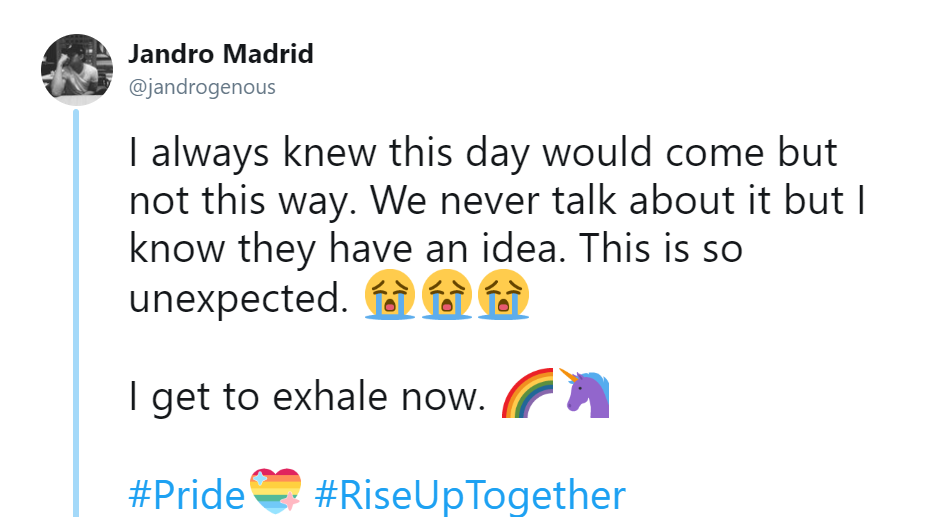Click the middle crying face emoji
The height and width of the screenshot is (517, 929).
[447, 294]
